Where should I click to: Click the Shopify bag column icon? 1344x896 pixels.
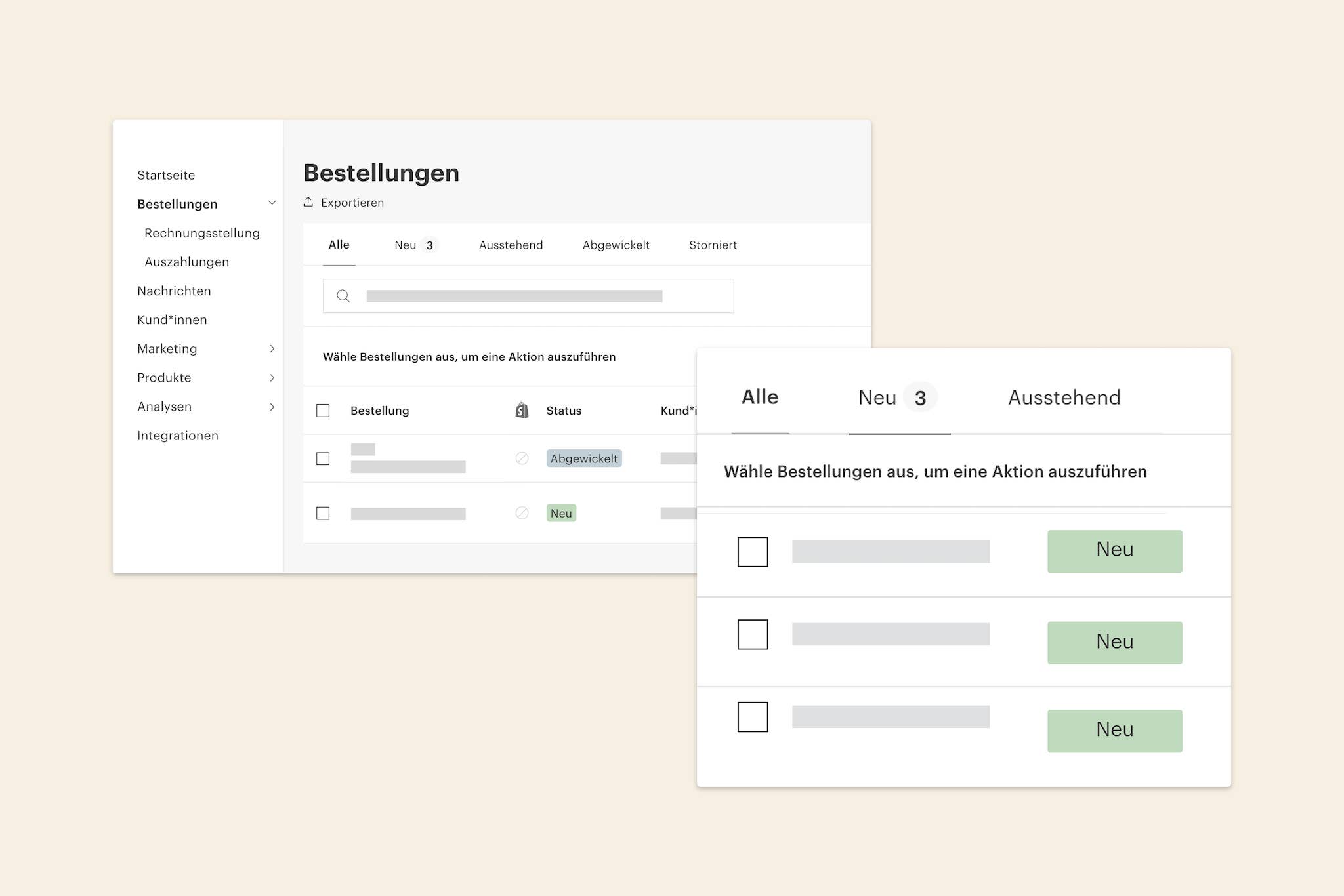(522, 411)
